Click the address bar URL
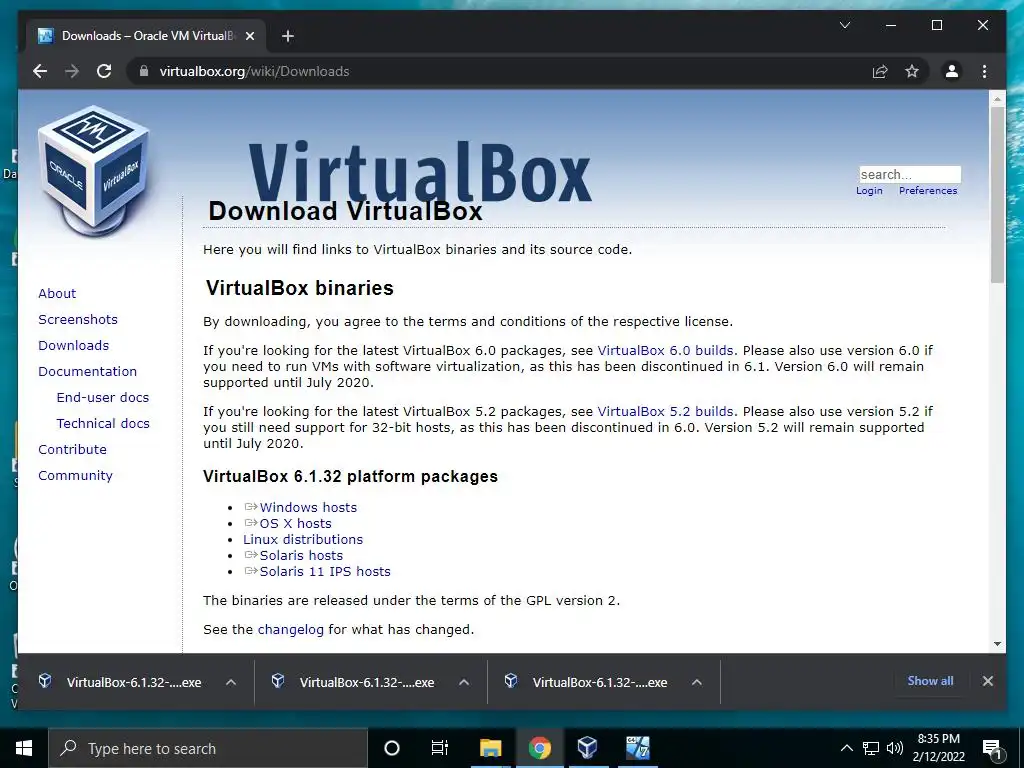 [254, 71]
